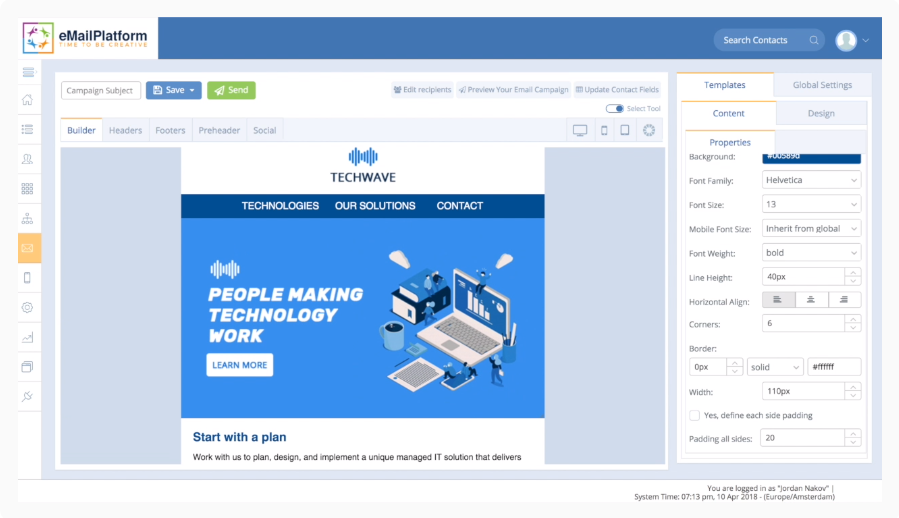Select the highlighted email envelope icon
899x518 pixels.
tap(29, 248)
